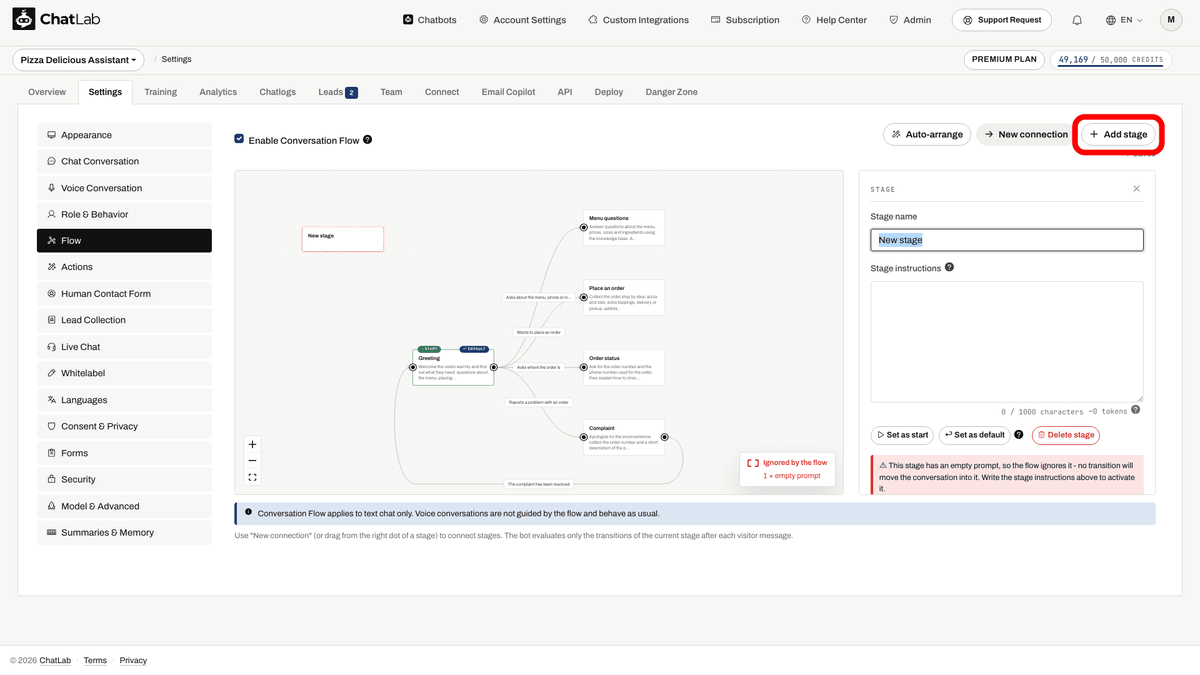Click the notification bell icon

(1077, 20)
